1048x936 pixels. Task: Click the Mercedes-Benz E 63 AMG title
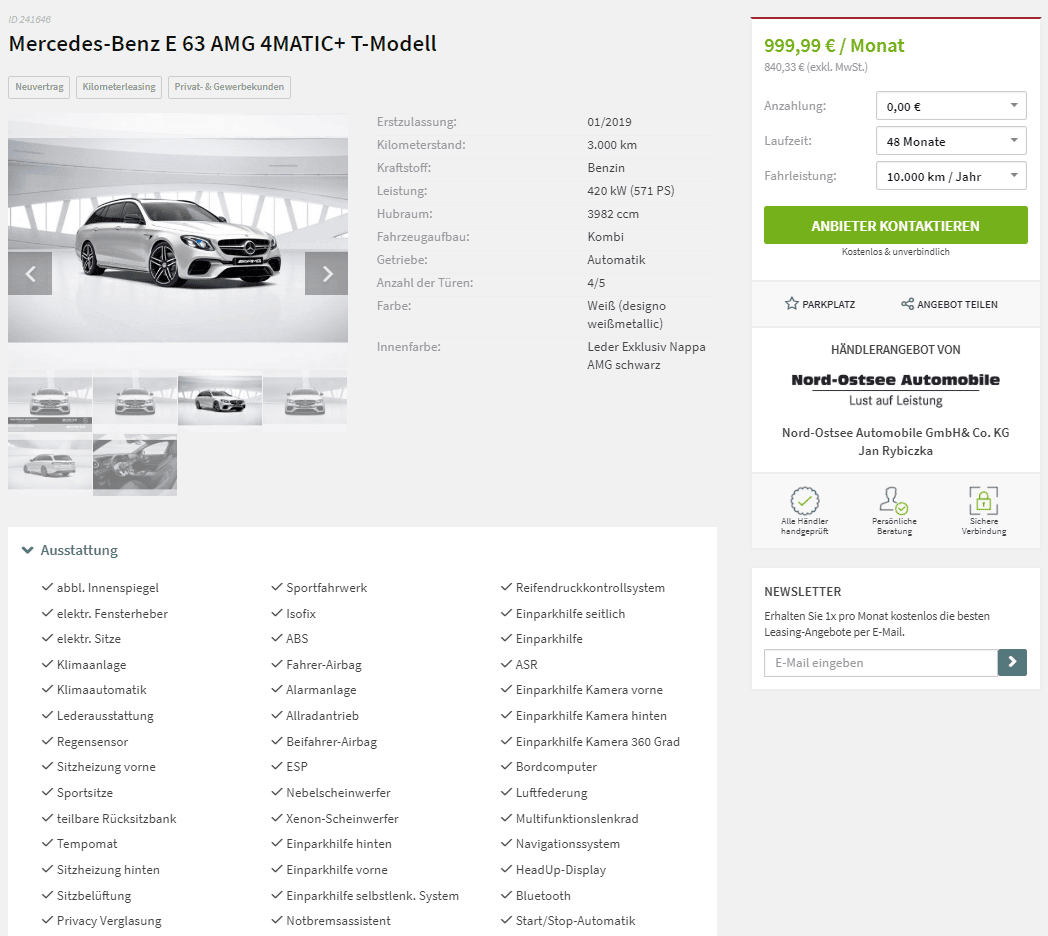223,43
